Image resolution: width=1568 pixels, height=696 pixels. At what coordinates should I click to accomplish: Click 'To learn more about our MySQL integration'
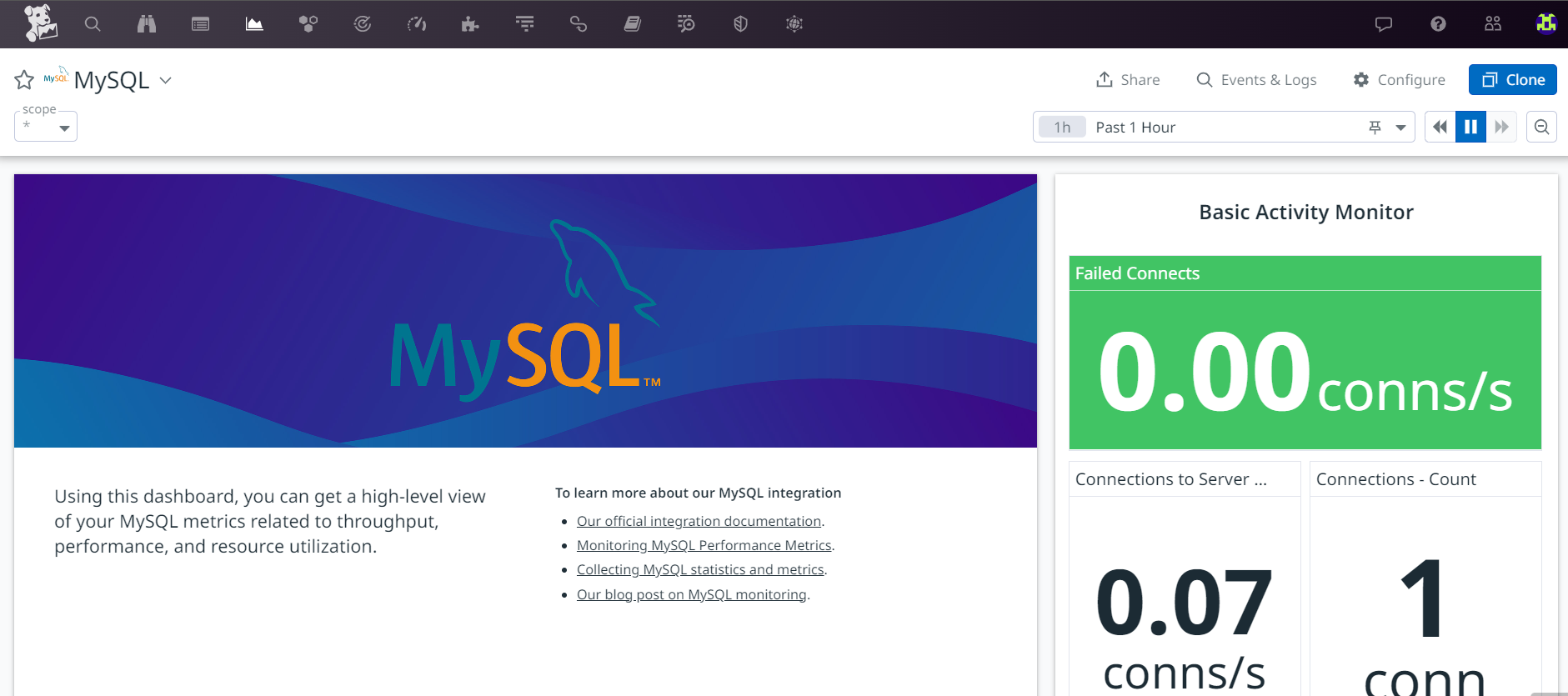click(x=699, y=493)
